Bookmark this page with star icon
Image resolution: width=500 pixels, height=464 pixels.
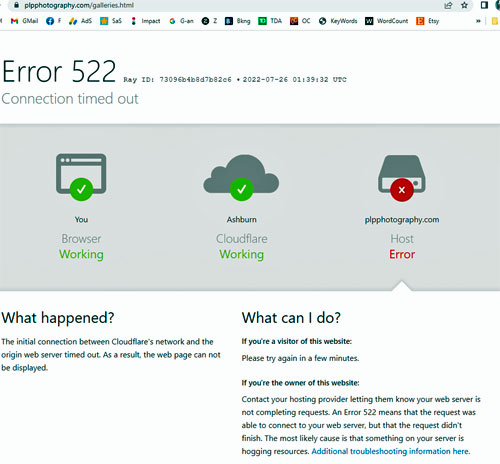464,5
